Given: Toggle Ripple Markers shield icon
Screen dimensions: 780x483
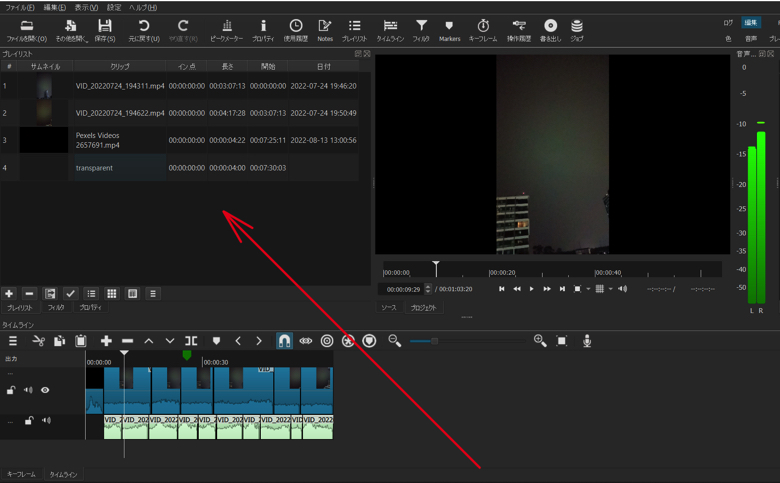Looking at the screenshot, I should 369,341.
